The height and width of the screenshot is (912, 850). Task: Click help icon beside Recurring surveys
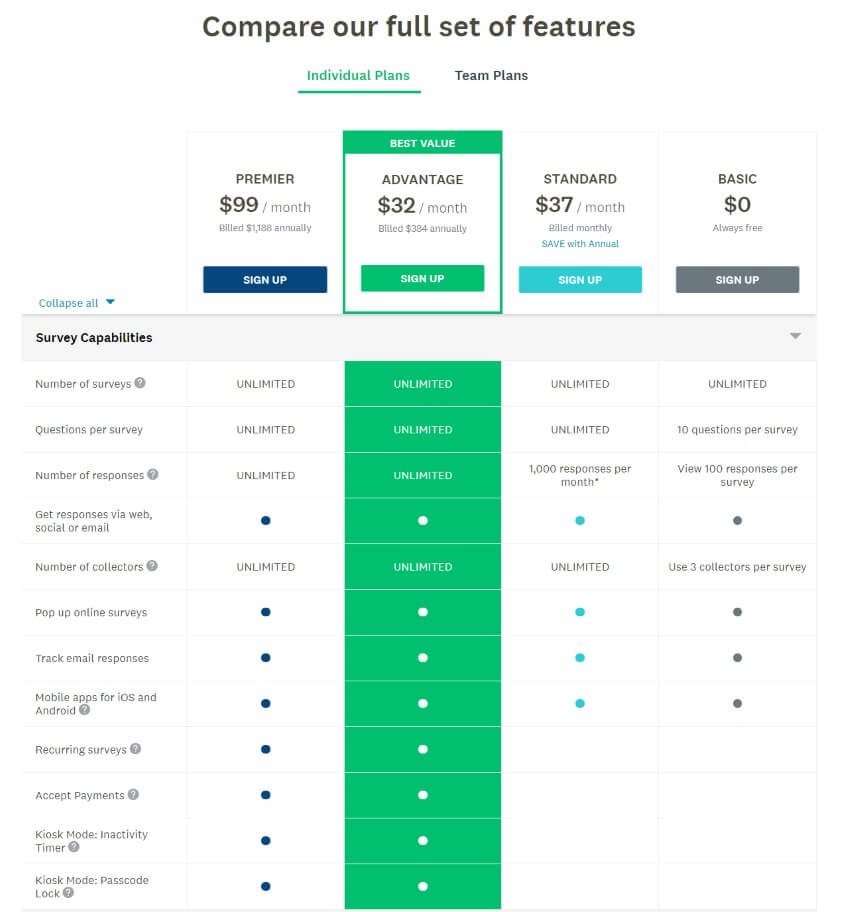[136, 749]
